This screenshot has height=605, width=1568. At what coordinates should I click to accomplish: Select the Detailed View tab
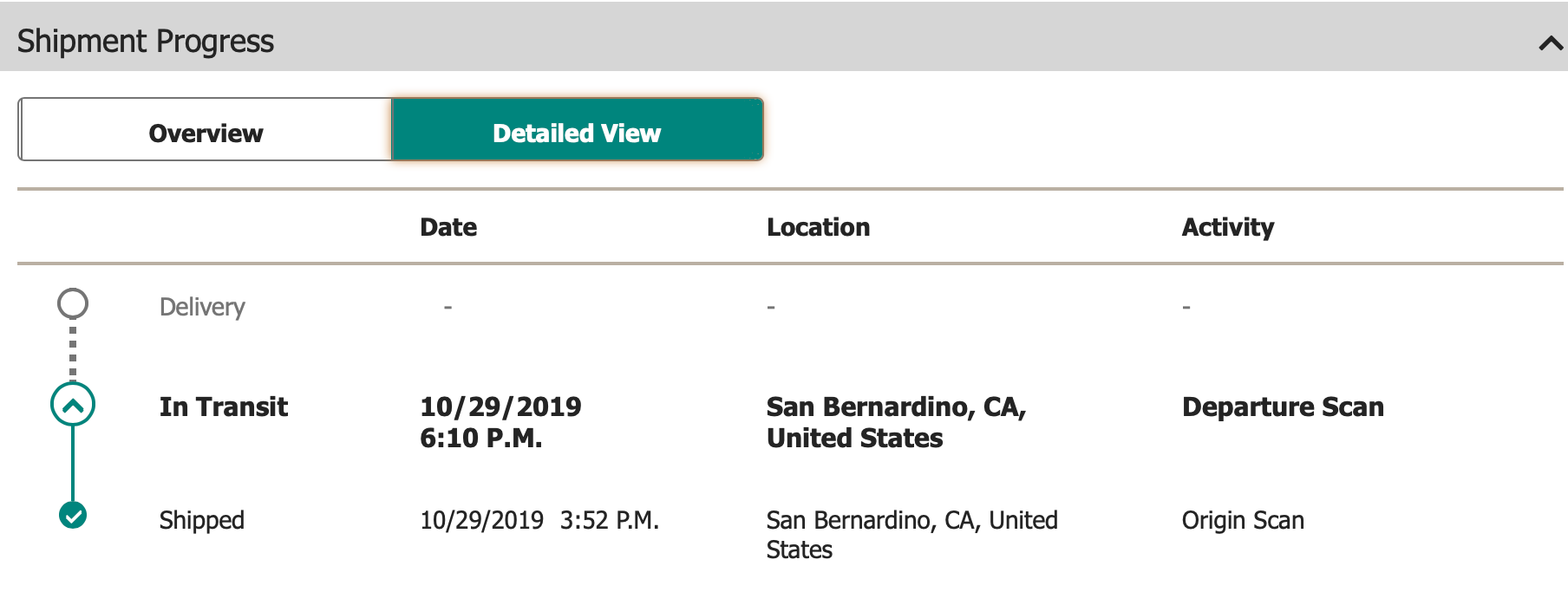click(x=577, y=133)
